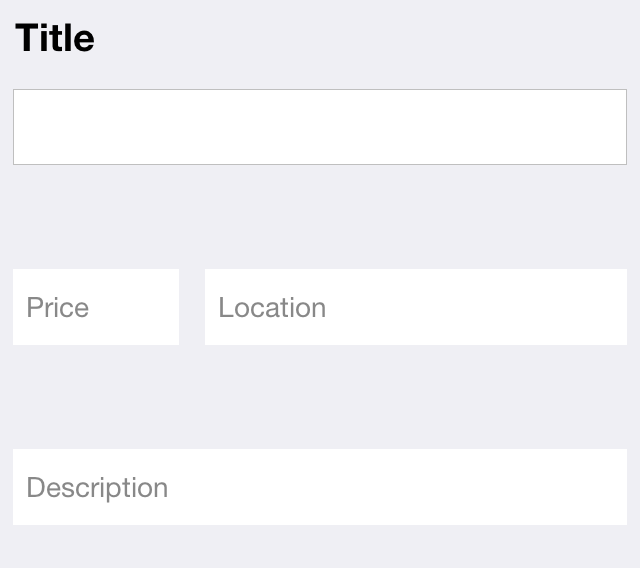Activate the Location text field

point(415,307)
